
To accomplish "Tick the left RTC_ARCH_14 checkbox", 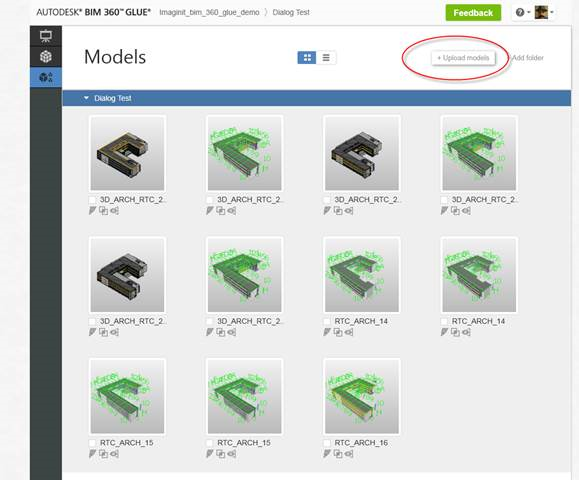I will tap(327, 322).
